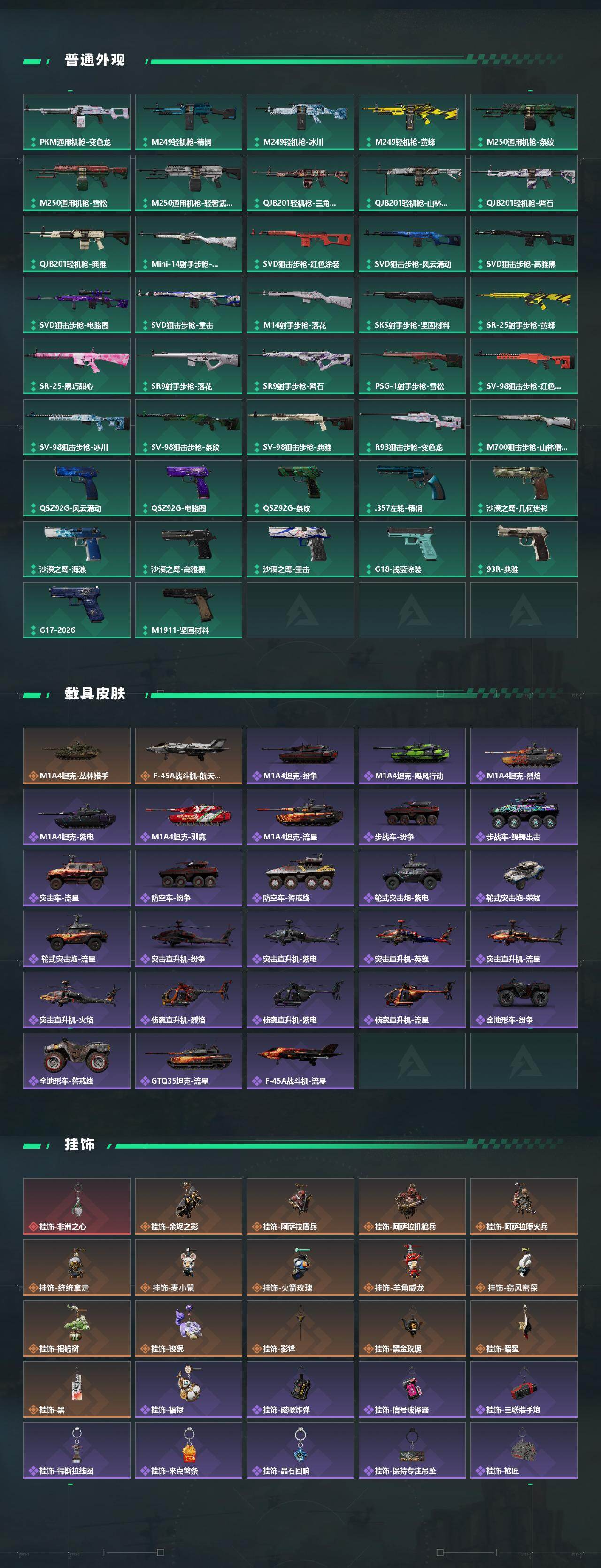Click the G18-浅蓝涂装 pistol tile

coord(412,549)
